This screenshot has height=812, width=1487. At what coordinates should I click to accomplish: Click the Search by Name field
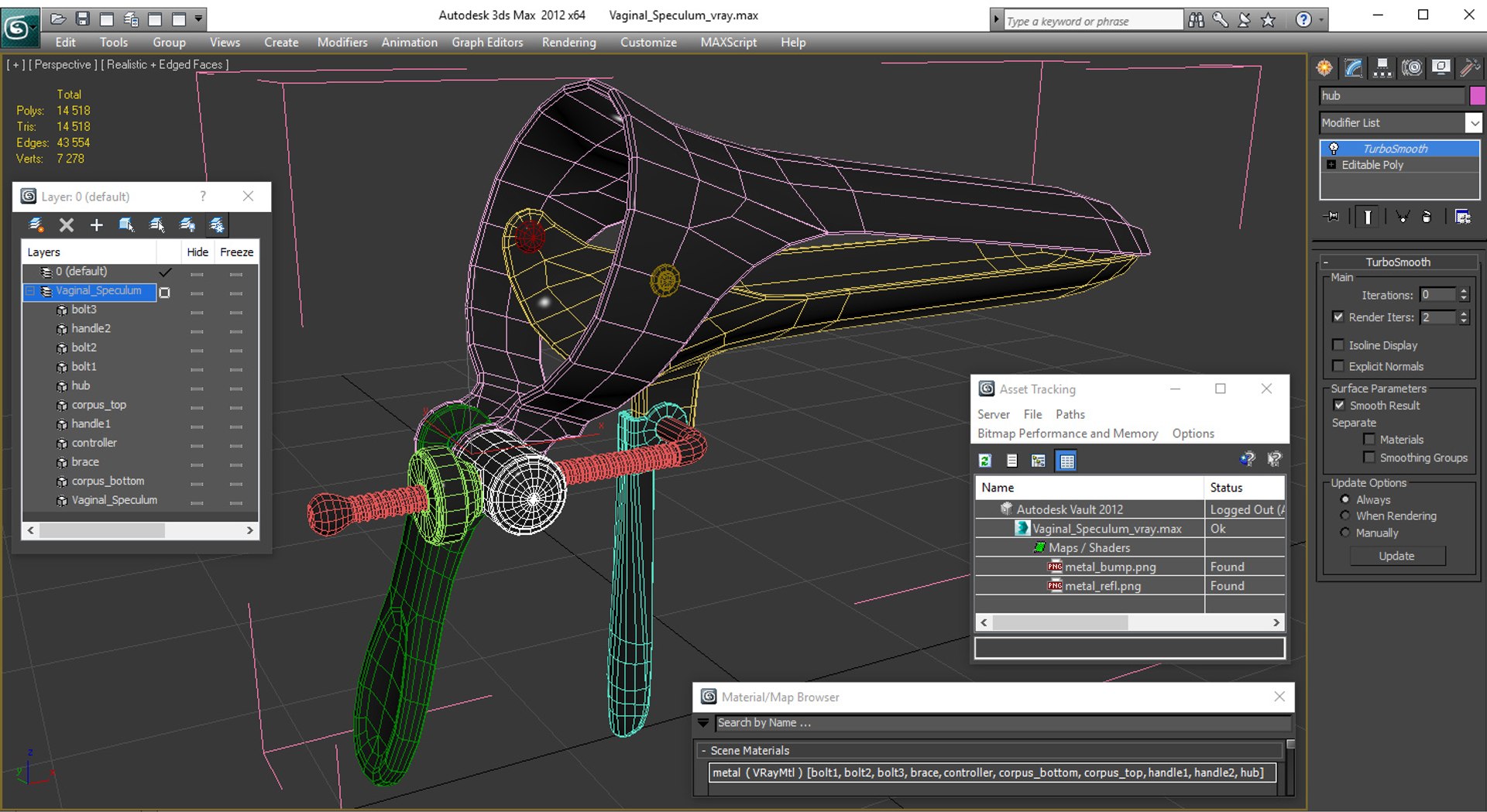click(x=1004, y=723)
